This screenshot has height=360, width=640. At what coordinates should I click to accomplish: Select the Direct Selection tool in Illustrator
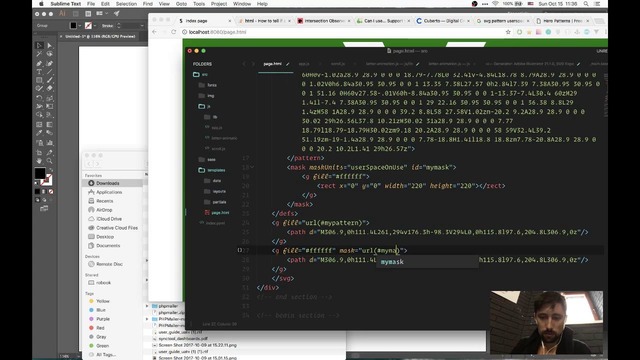(49, 45)
